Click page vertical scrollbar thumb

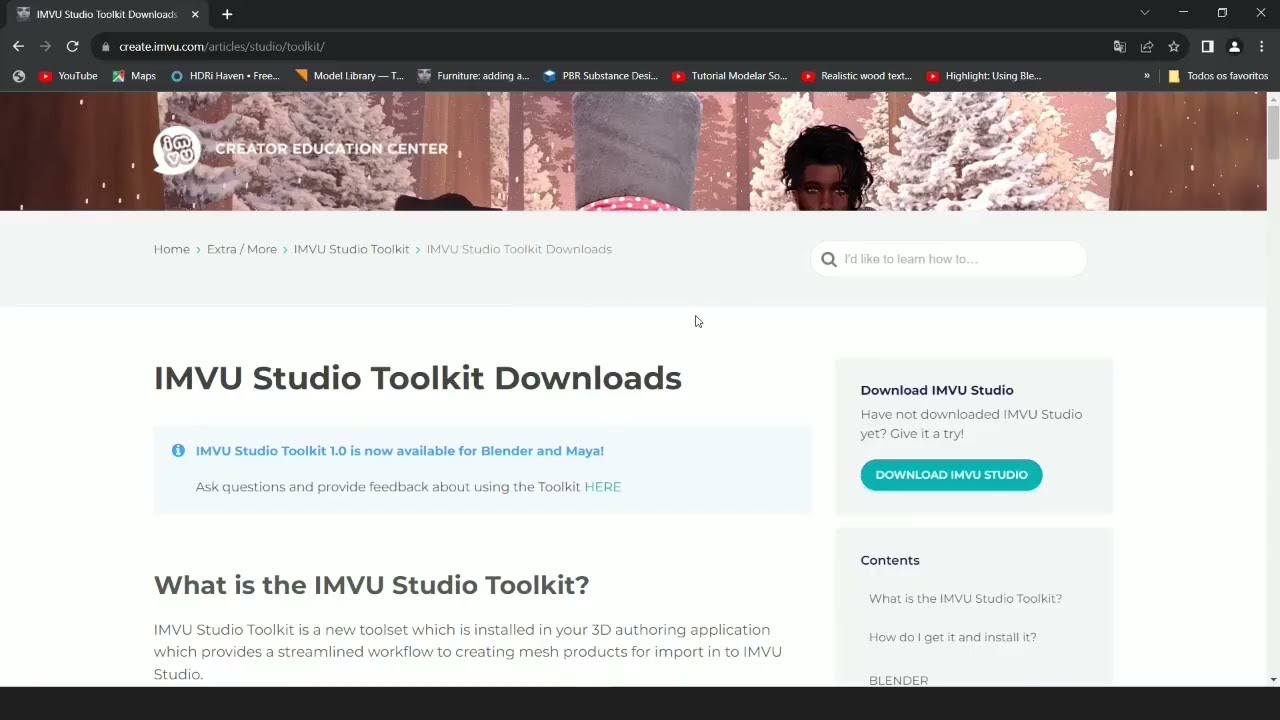click(1273, 131)
